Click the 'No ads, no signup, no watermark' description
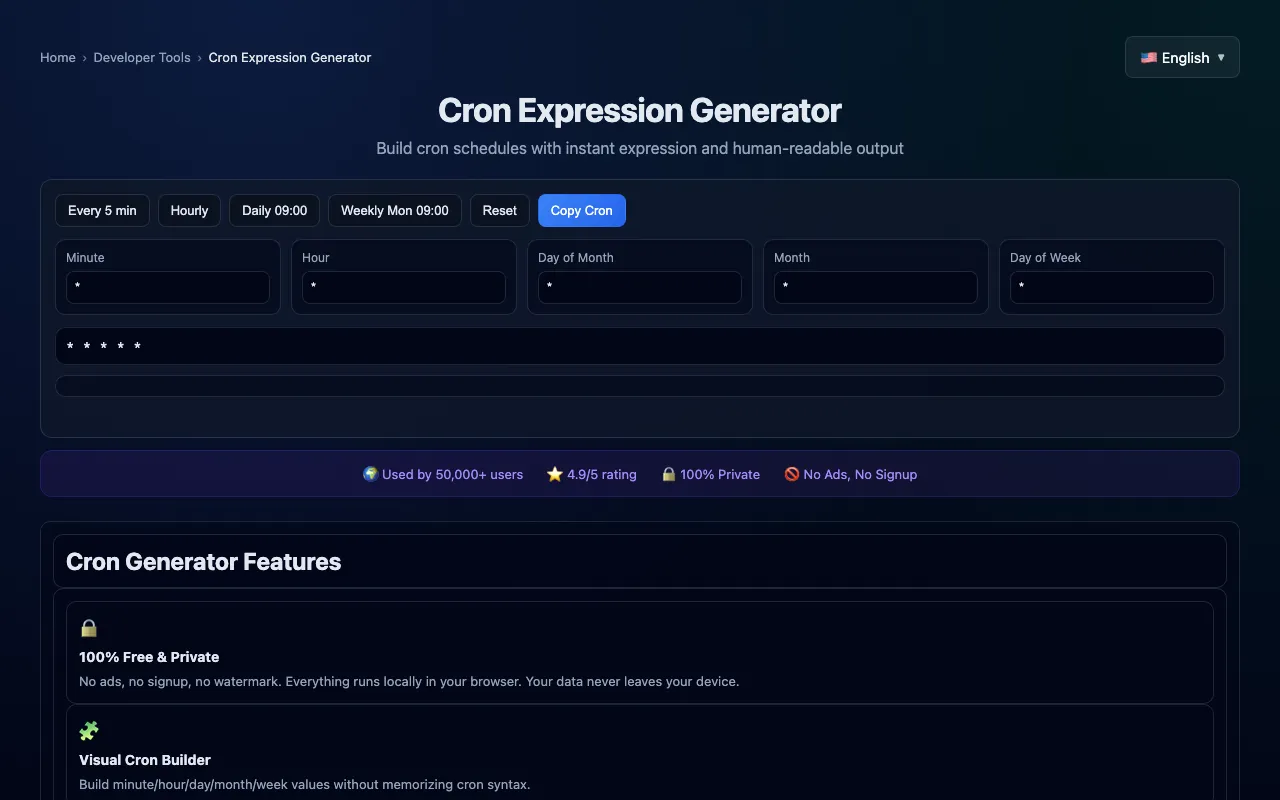 (409, 682)
